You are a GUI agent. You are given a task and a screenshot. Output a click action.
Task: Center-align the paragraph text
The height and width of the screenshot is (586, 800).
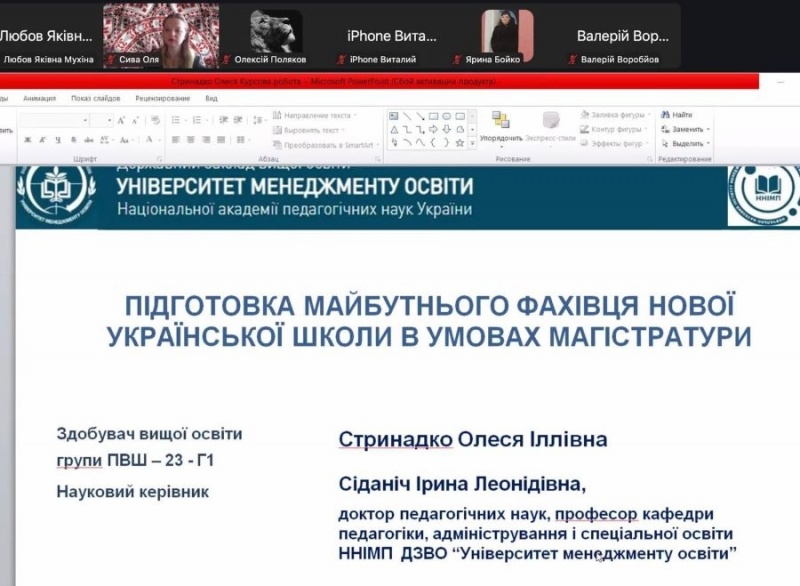[x=188, y=140]
